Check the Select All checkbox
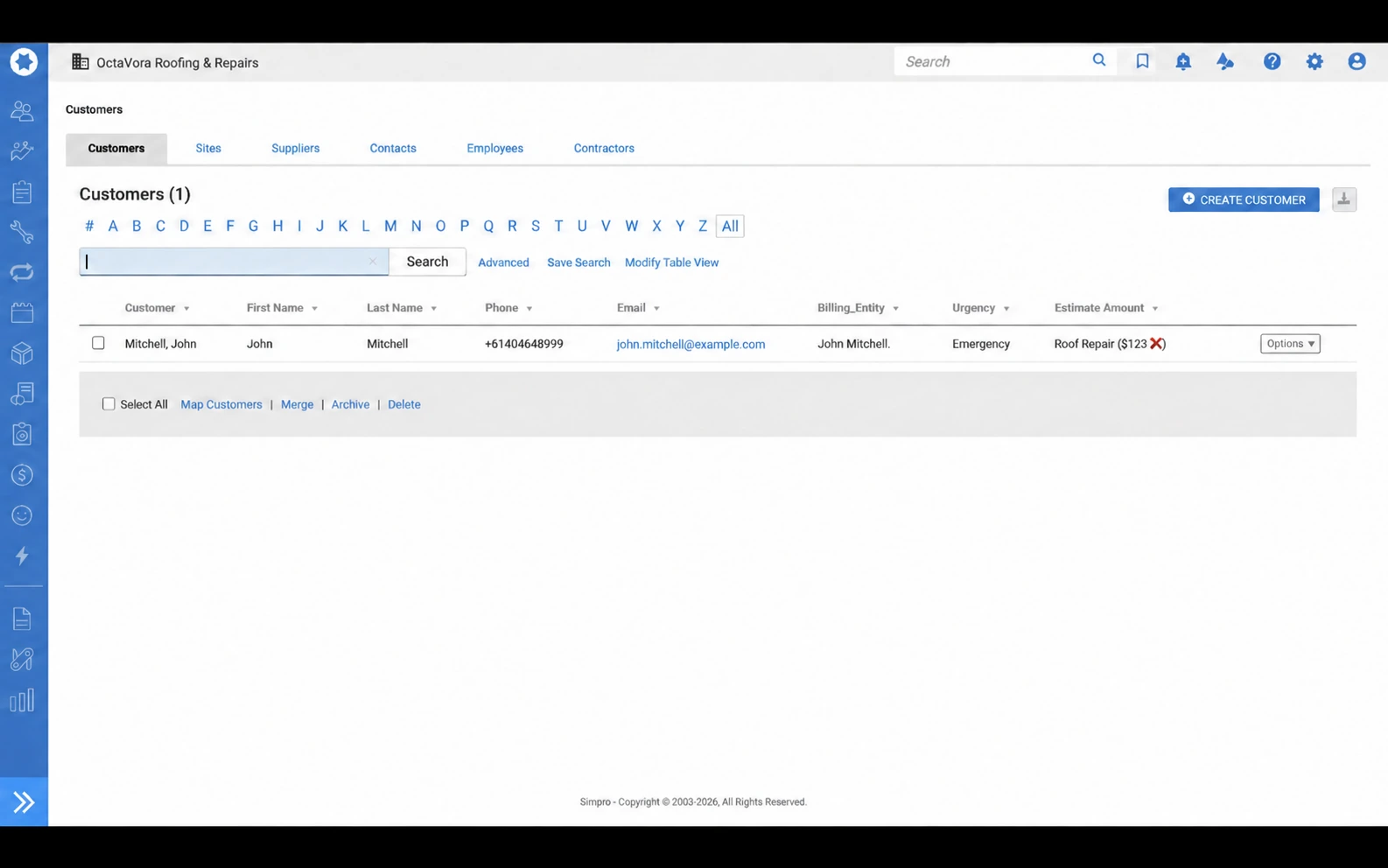1388x868 pixels. tap(109, 404)
